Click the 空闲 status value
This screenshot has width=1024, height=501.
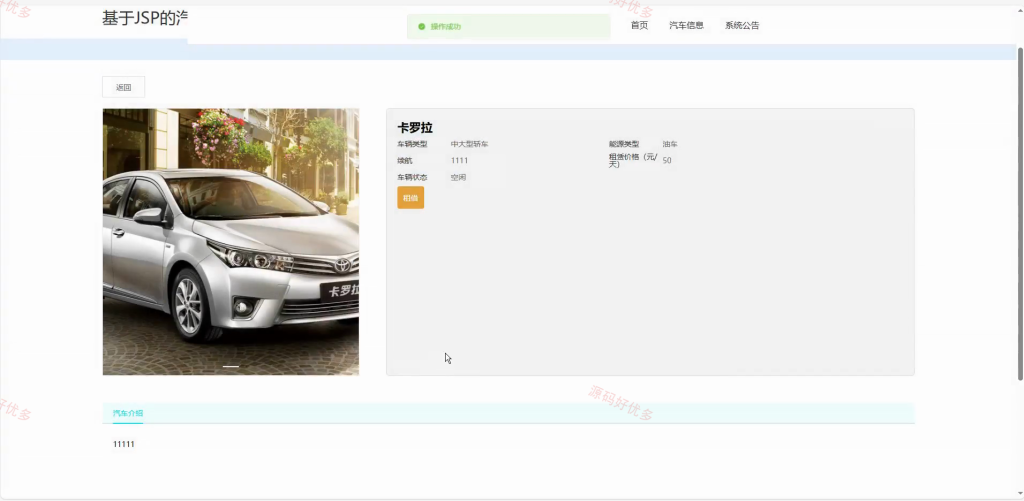[458, 177]
